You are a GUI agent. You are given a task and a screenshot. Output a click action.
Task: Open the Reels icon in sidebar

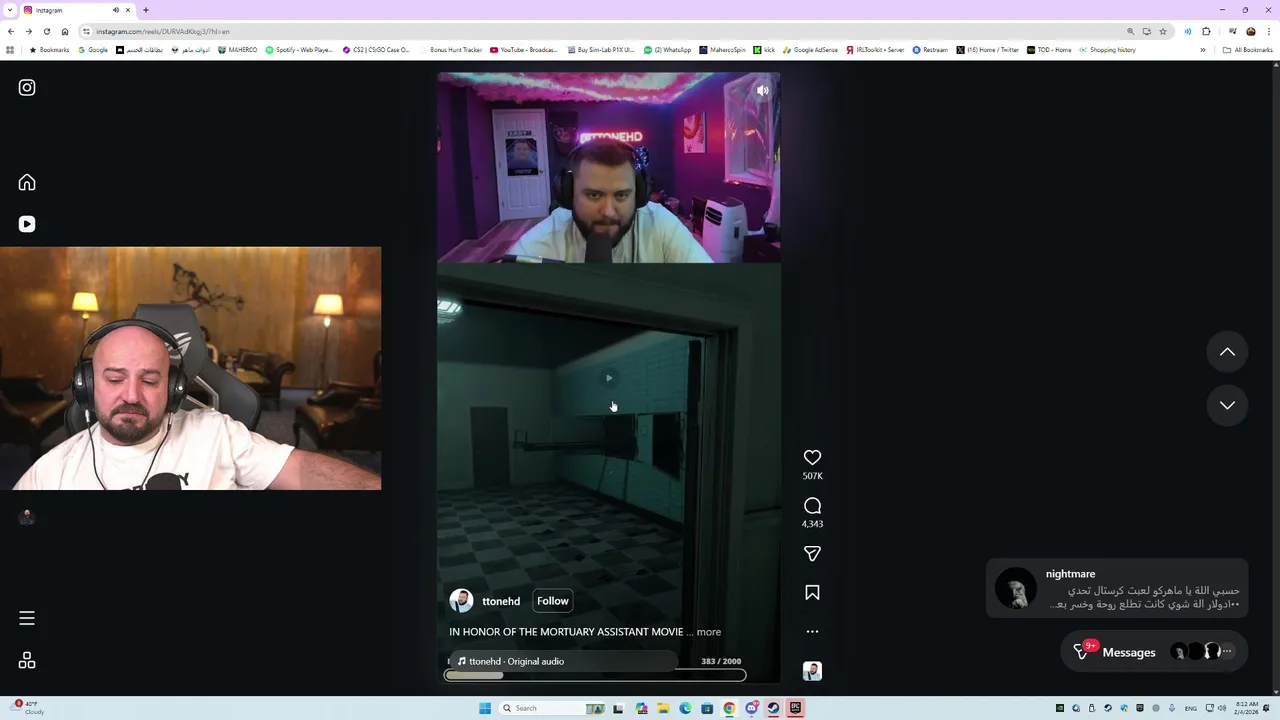click(x=27, y=224)
